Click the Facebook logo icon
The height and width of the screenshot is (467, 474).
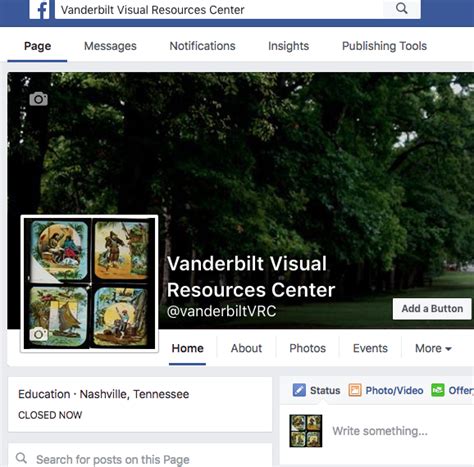(40, 9)
